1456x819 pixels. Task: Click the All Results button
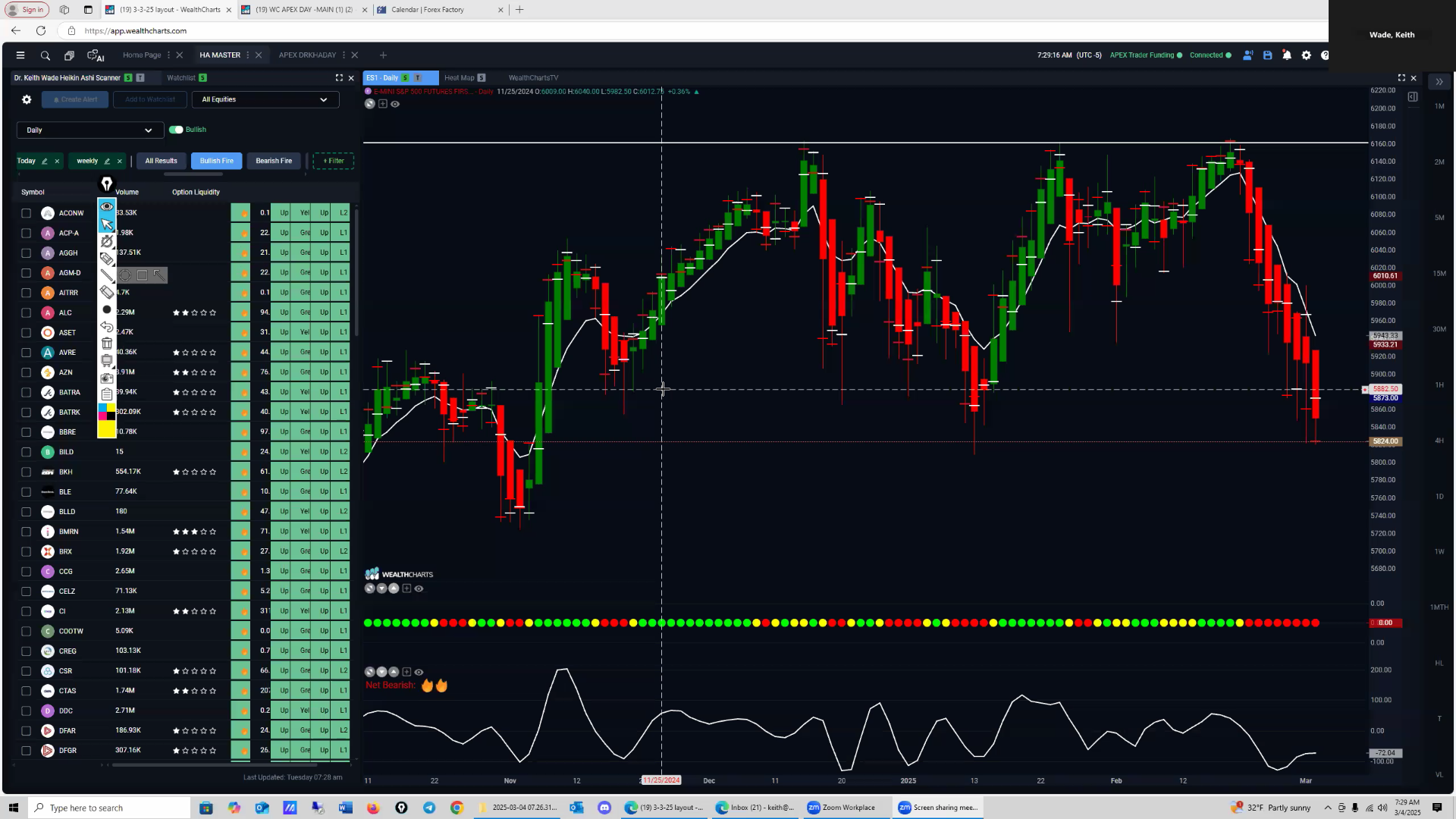tap(161, 161)
